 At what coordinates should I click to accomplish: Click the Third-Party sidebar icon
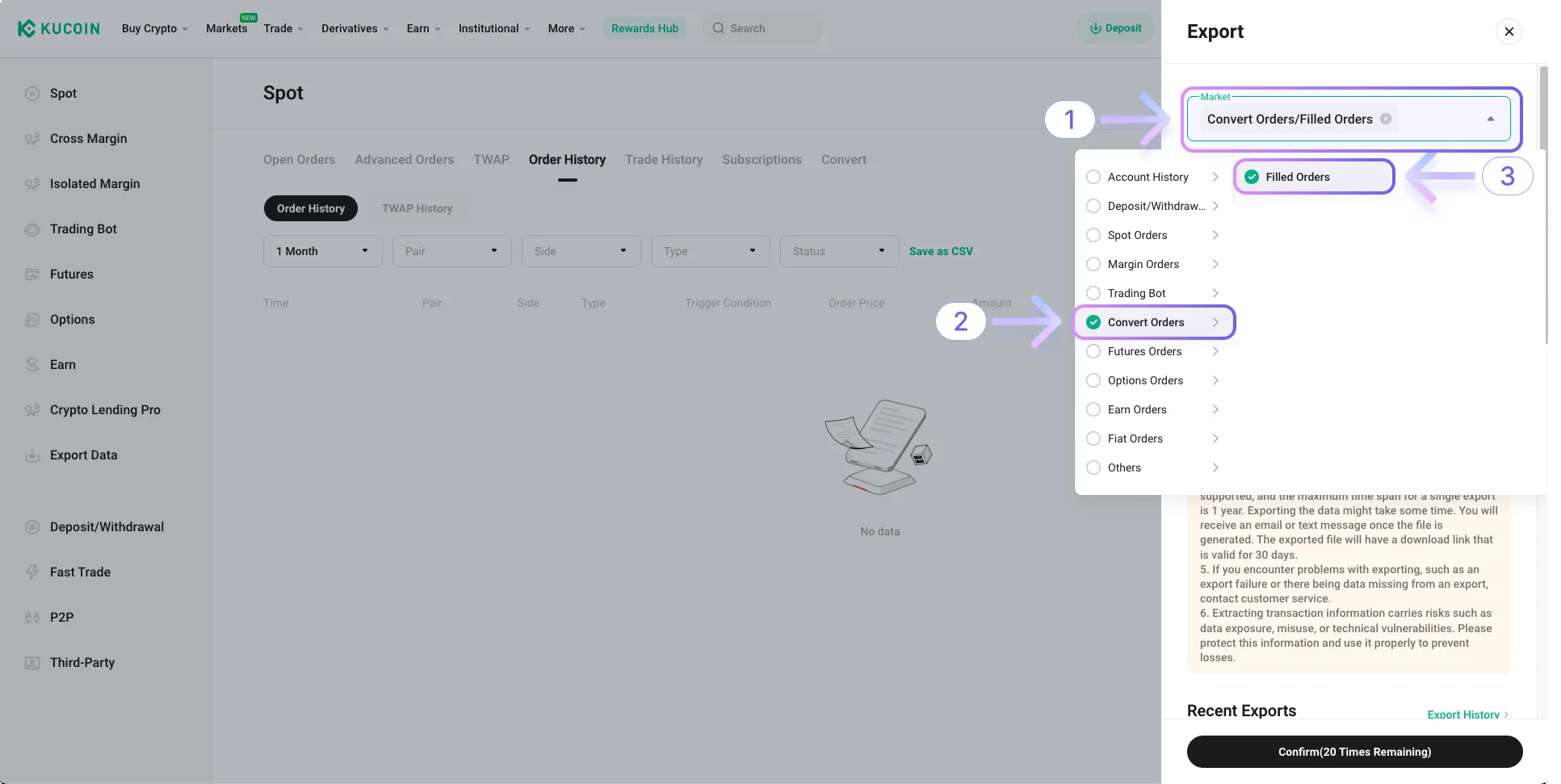(x=32, y=663)
